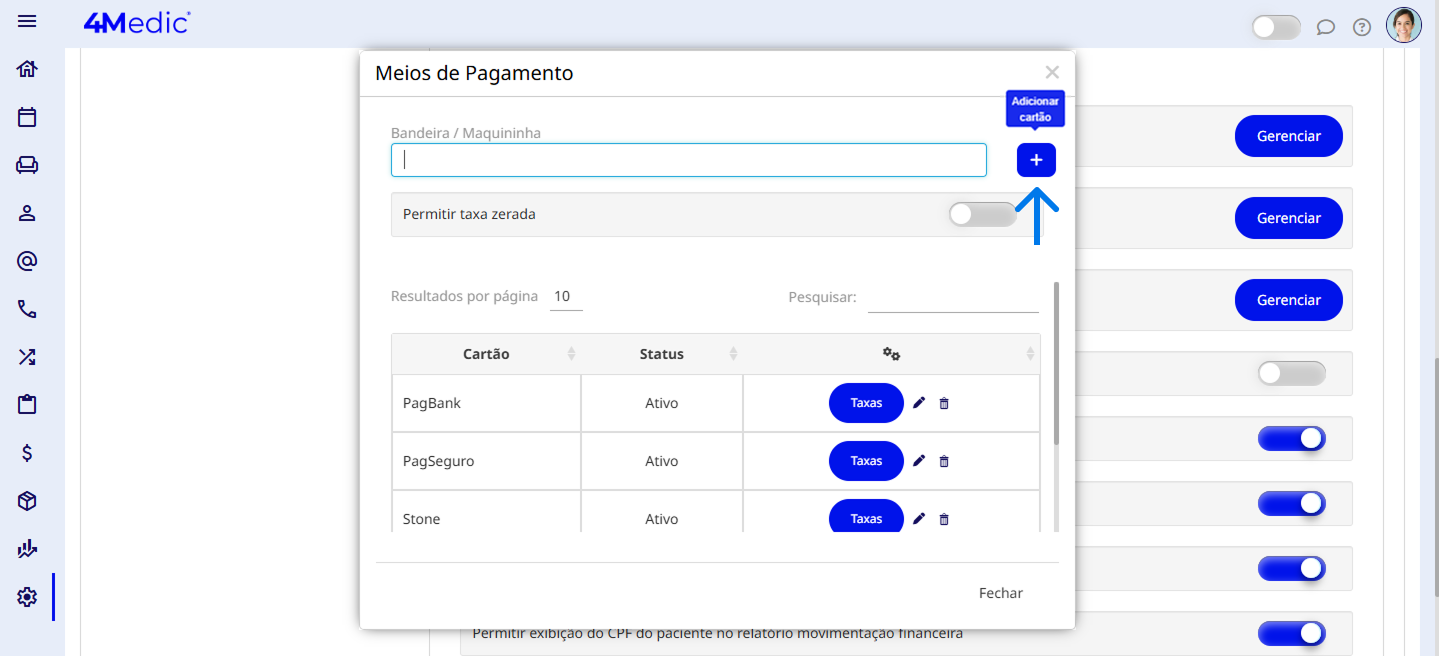The image size is (1439, 656).
Task: Open the help question mark icon
Action: click(x=1361, y=27)
